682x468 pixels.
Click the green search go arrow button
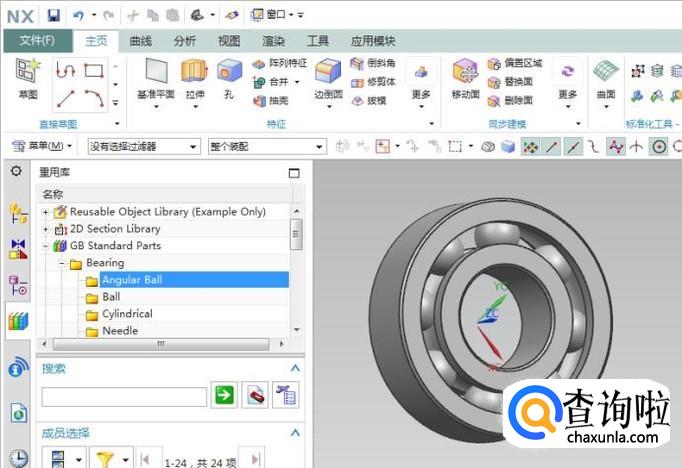click(225, 396)
